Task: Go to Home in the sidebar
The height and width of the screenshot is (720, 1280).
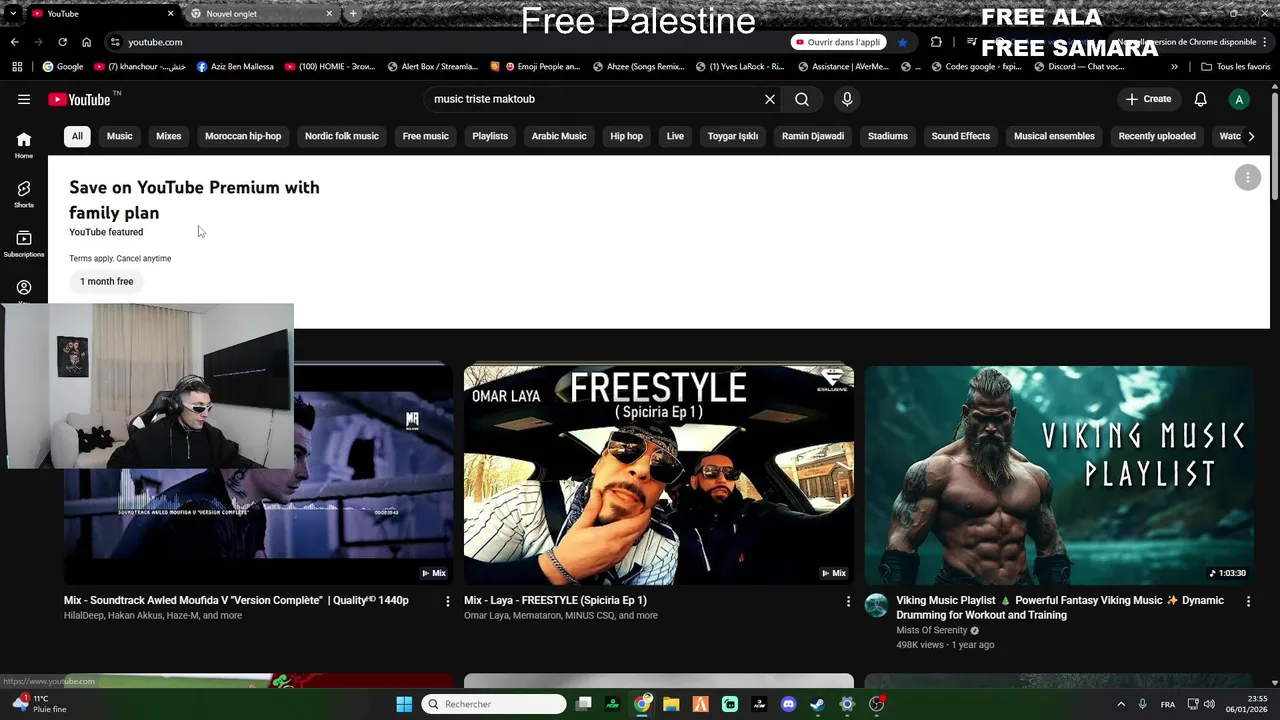Action: [x=24, y=145]
